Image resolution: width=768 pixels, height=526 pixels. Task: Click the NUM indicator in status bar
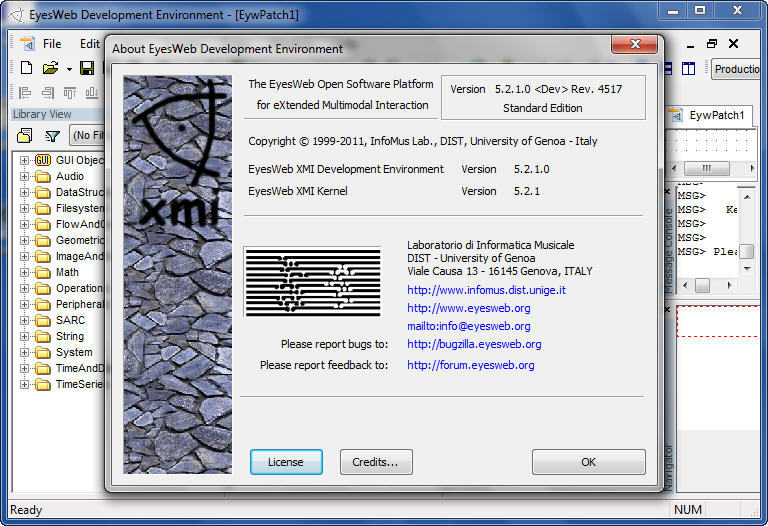click(688, 510)
